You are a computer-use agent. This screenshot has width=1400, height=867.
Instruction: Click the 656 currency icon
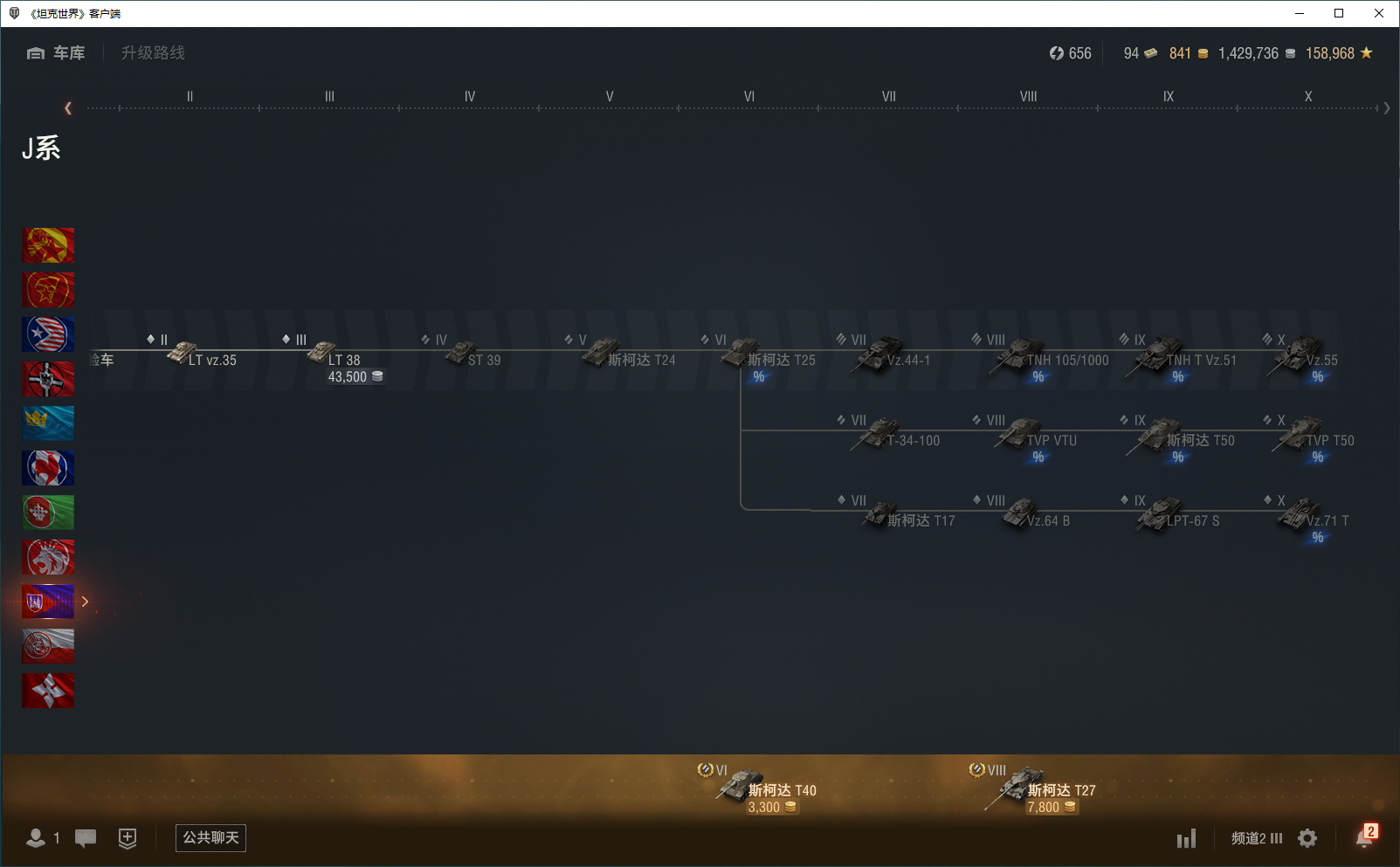click(1057, 53)
